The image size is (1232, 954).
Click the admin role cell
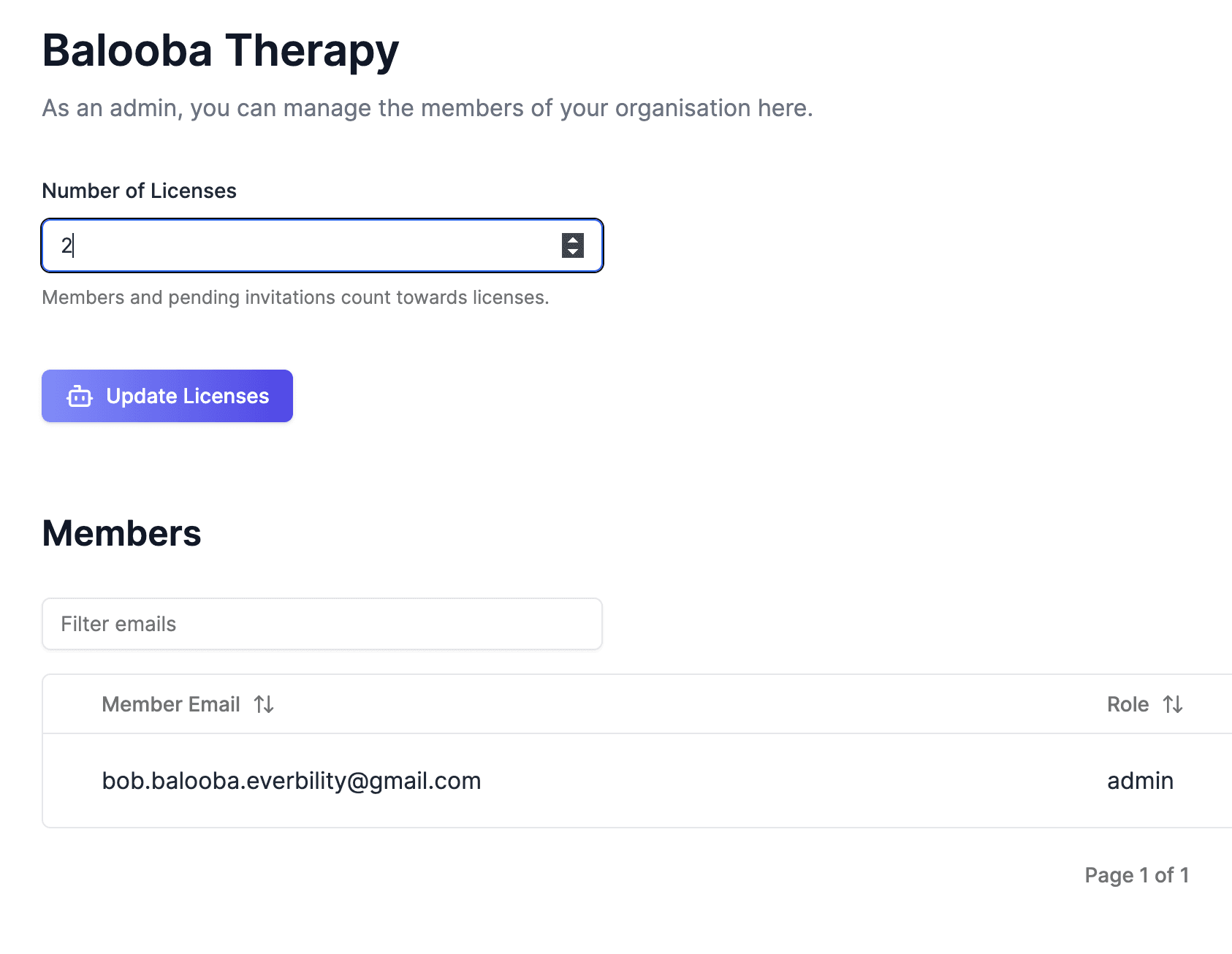pyautogui.click(x=1140, y=781)
